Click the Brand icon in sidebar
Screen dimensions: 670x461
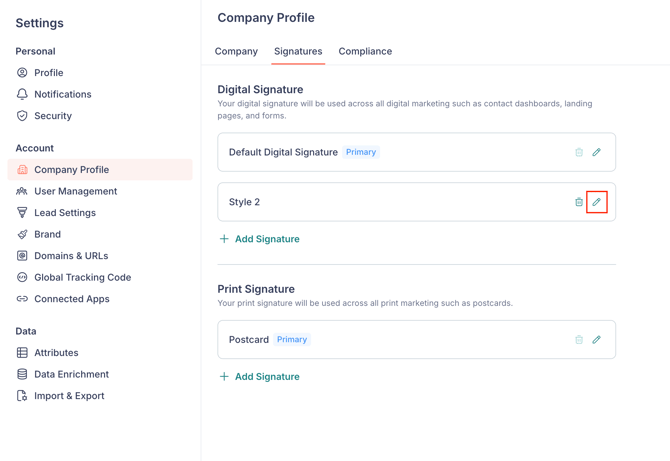click(22, 234)
